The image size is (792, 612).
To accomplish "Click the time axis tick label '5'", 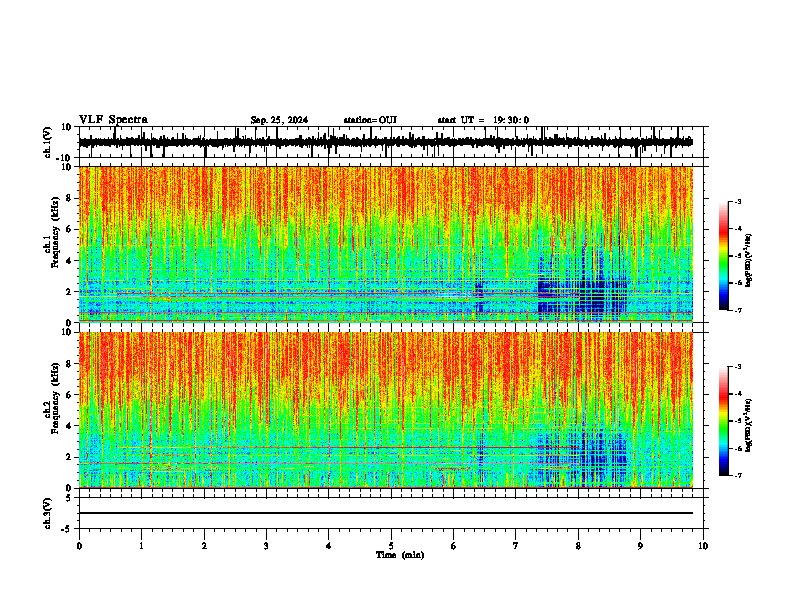I will click(391, 546).
